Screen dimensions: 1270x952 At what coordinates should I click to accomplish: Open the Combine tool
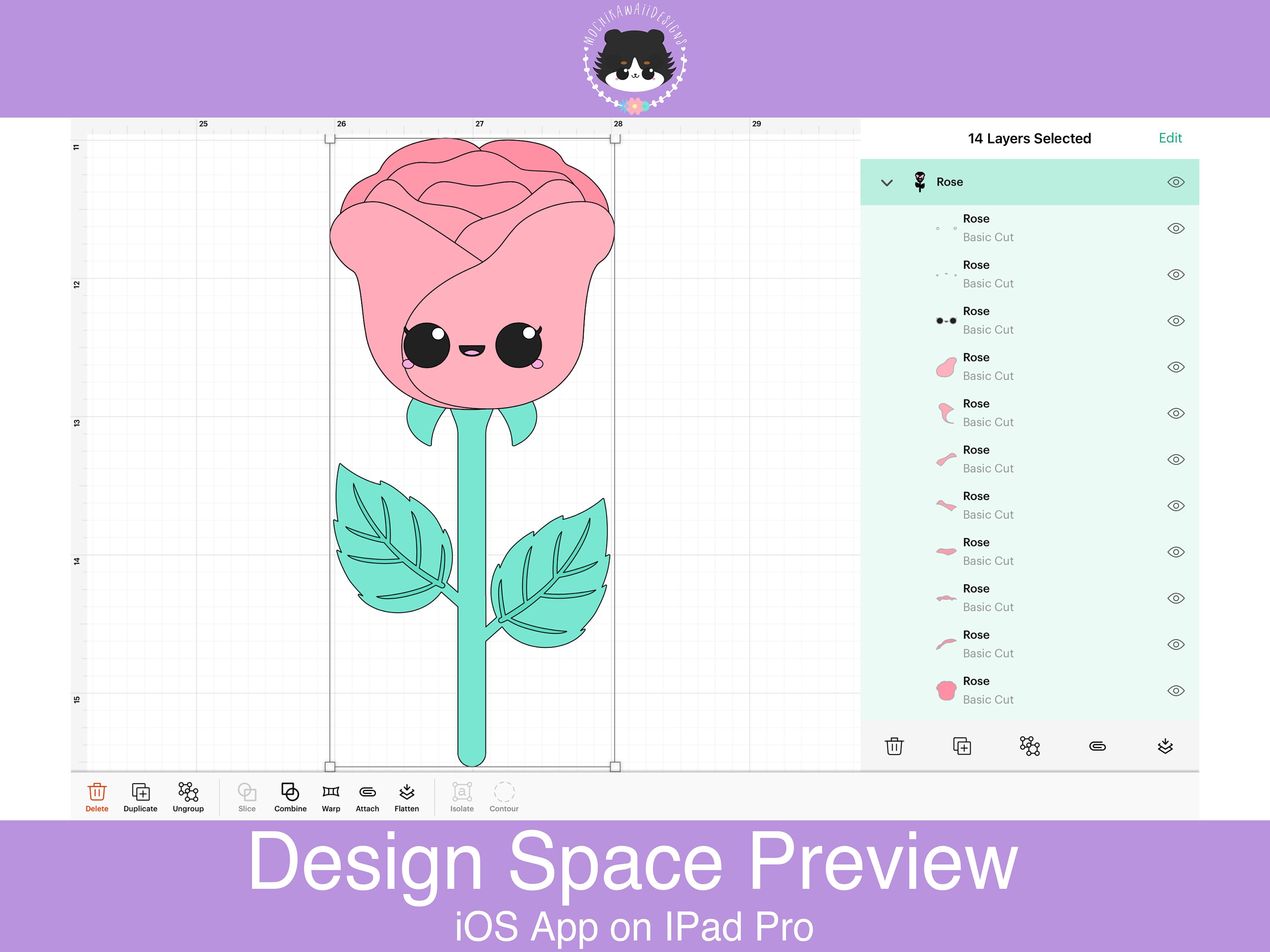click(x=290, y=796)
